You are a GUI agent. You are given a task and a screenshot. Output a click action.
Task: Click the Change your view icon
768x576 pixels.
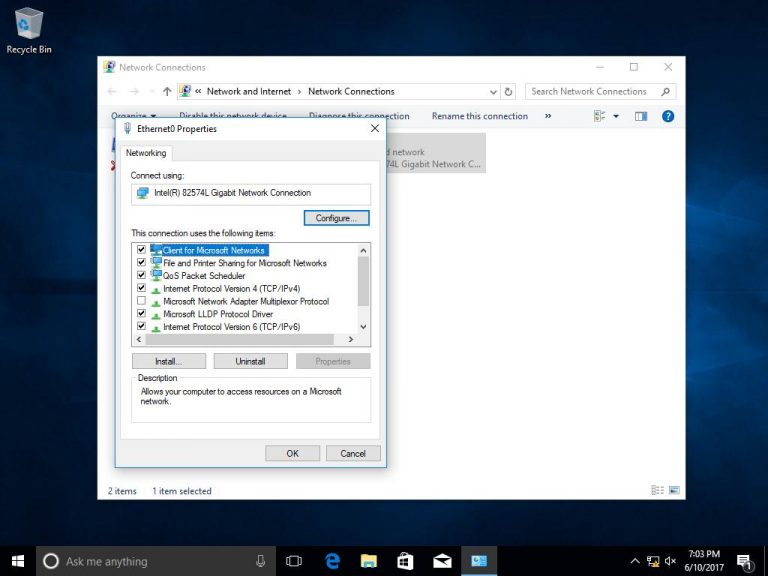600,116
